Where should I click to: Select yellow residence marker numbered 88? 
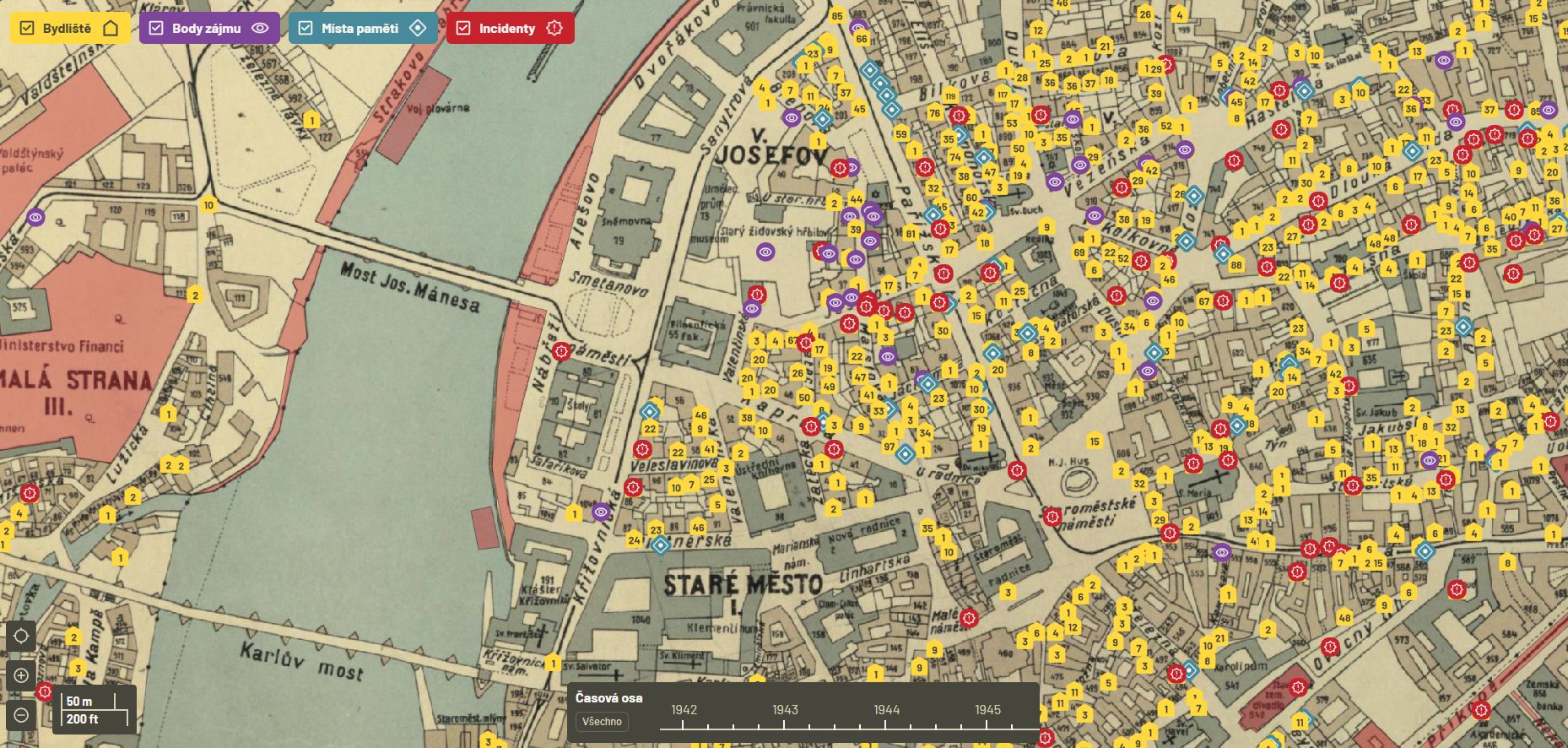click(1236, 264)
